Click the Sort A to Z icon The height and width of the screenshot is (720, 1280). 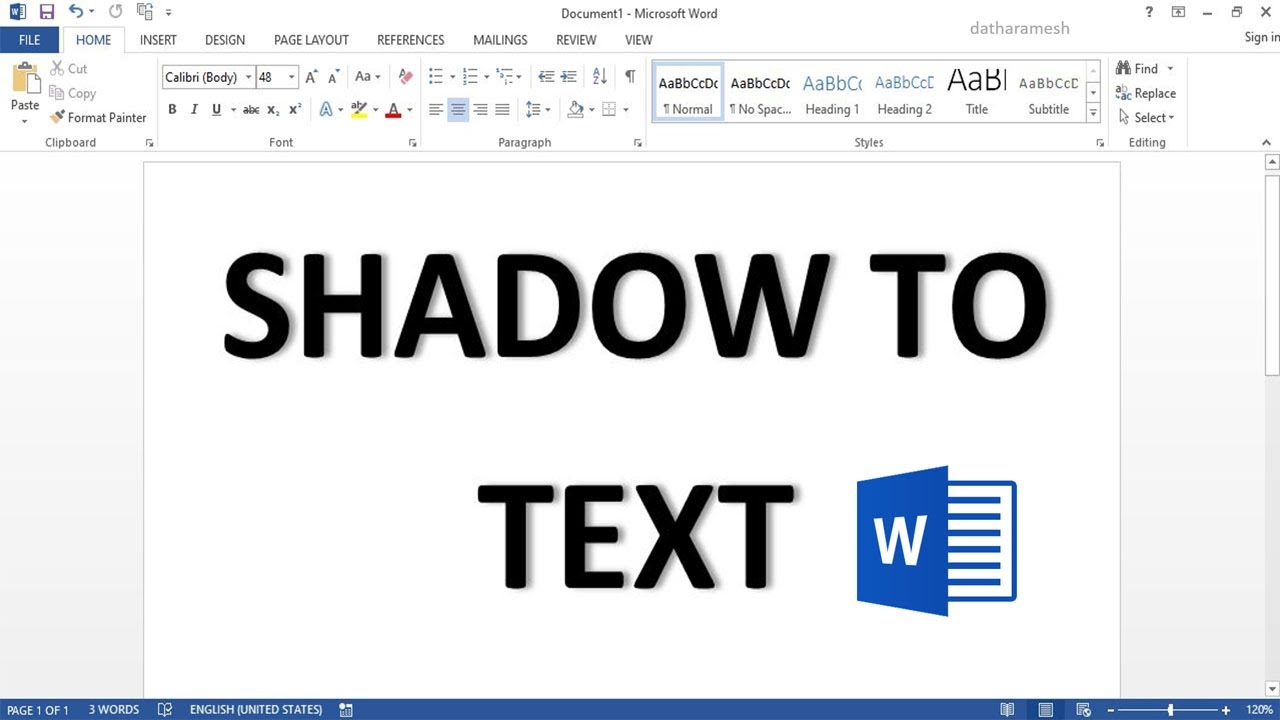(x=599, y=77)
